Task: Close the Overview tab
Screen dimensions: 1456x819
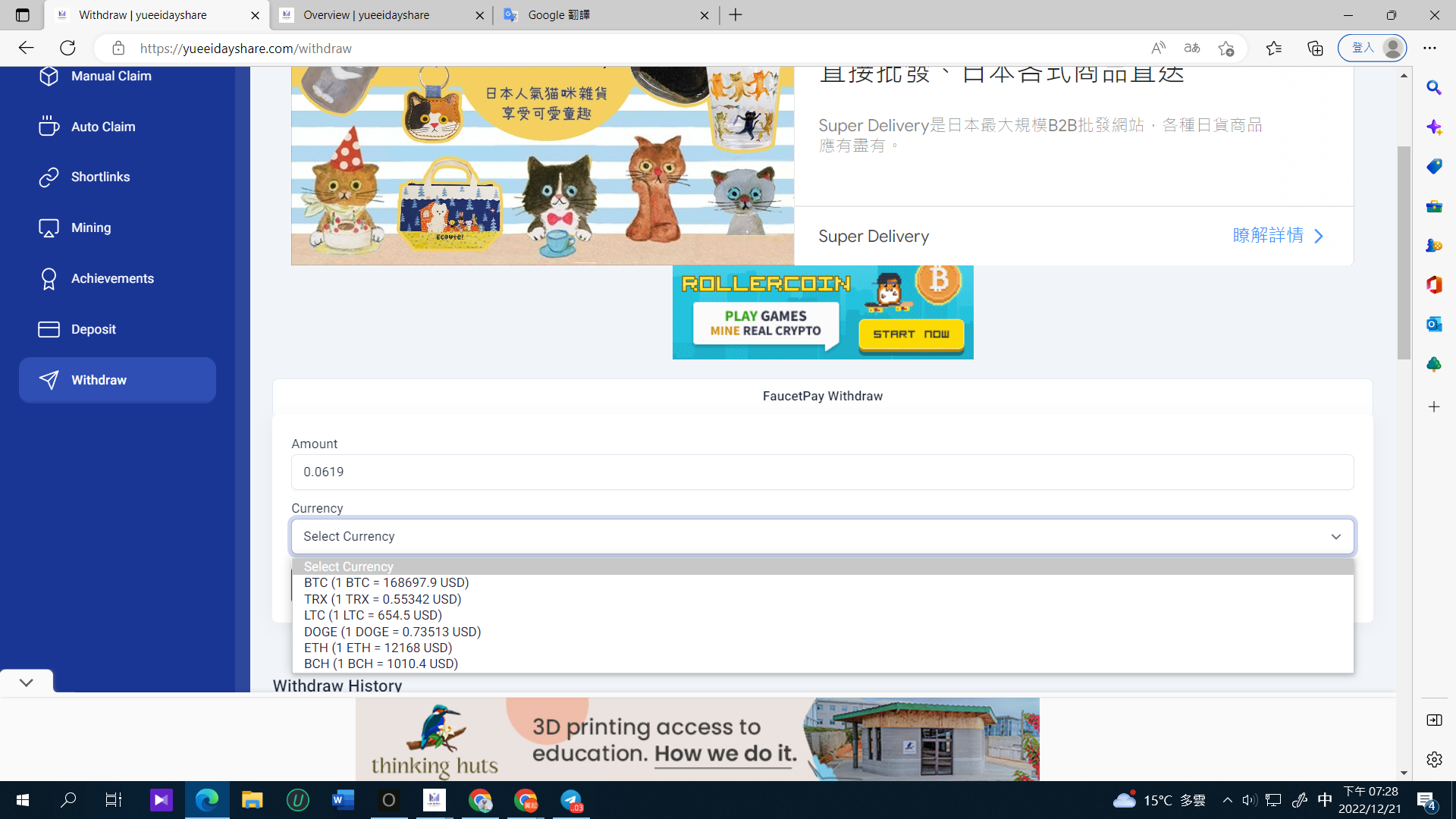Action: click(x=480, y=15)
